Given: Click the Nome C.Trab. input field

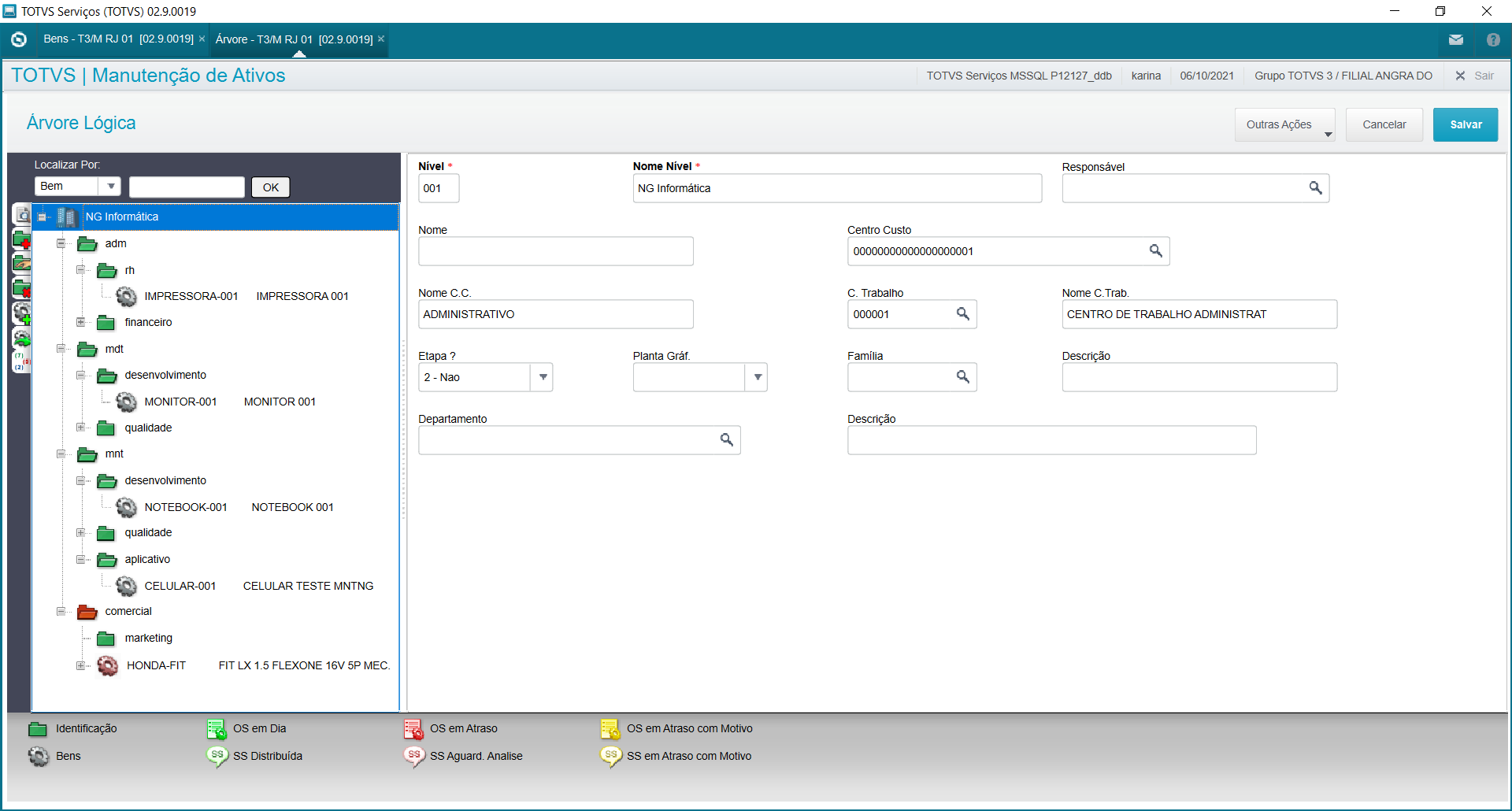Looking at the screenshot, I should point(1199,314).
